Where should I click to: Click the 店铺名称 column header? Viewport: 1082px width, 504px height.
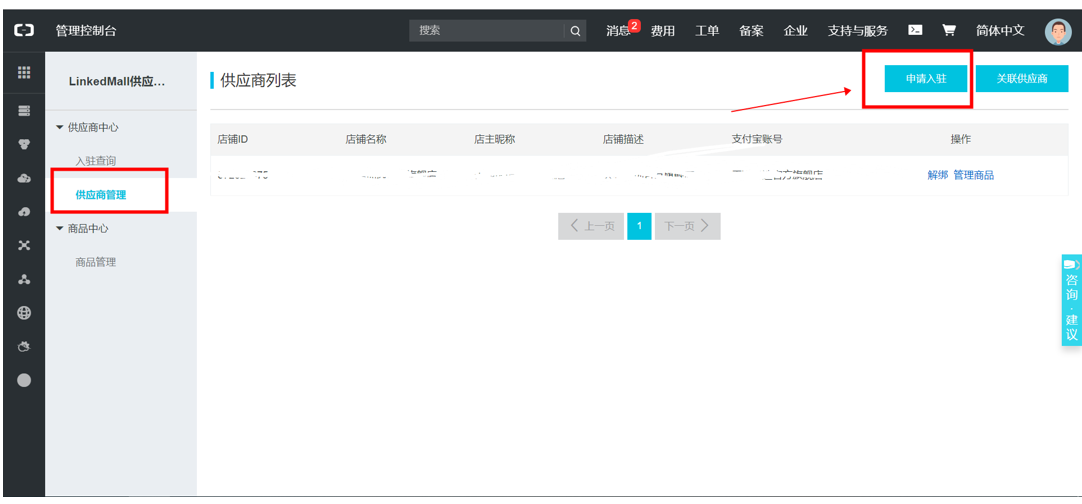pyautogui.click(x=366, y=139)
